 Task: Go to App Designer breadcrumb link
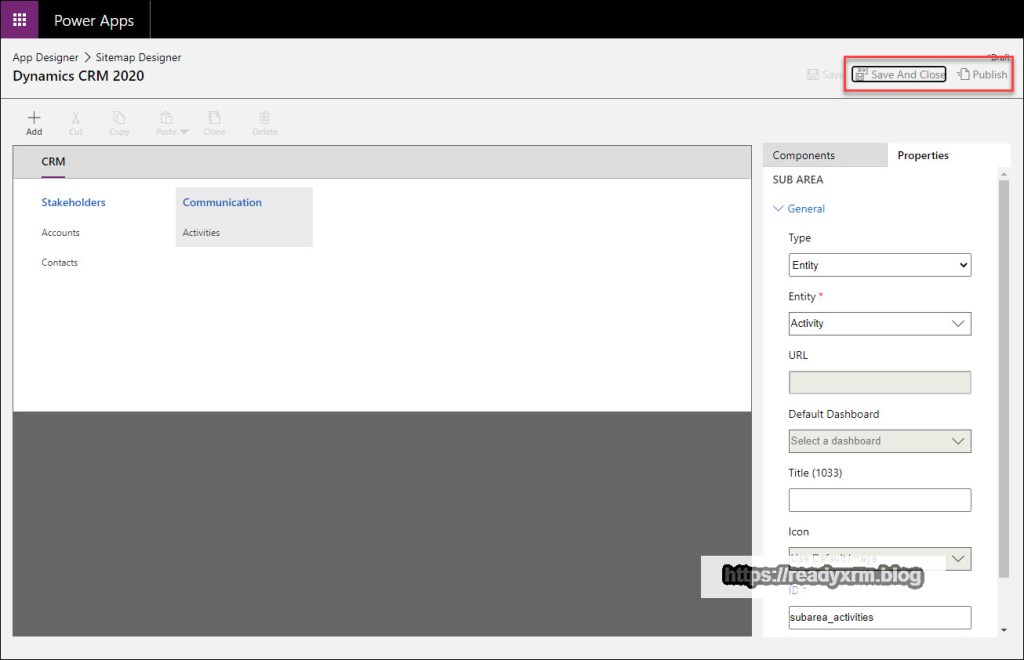pos(45,58)
